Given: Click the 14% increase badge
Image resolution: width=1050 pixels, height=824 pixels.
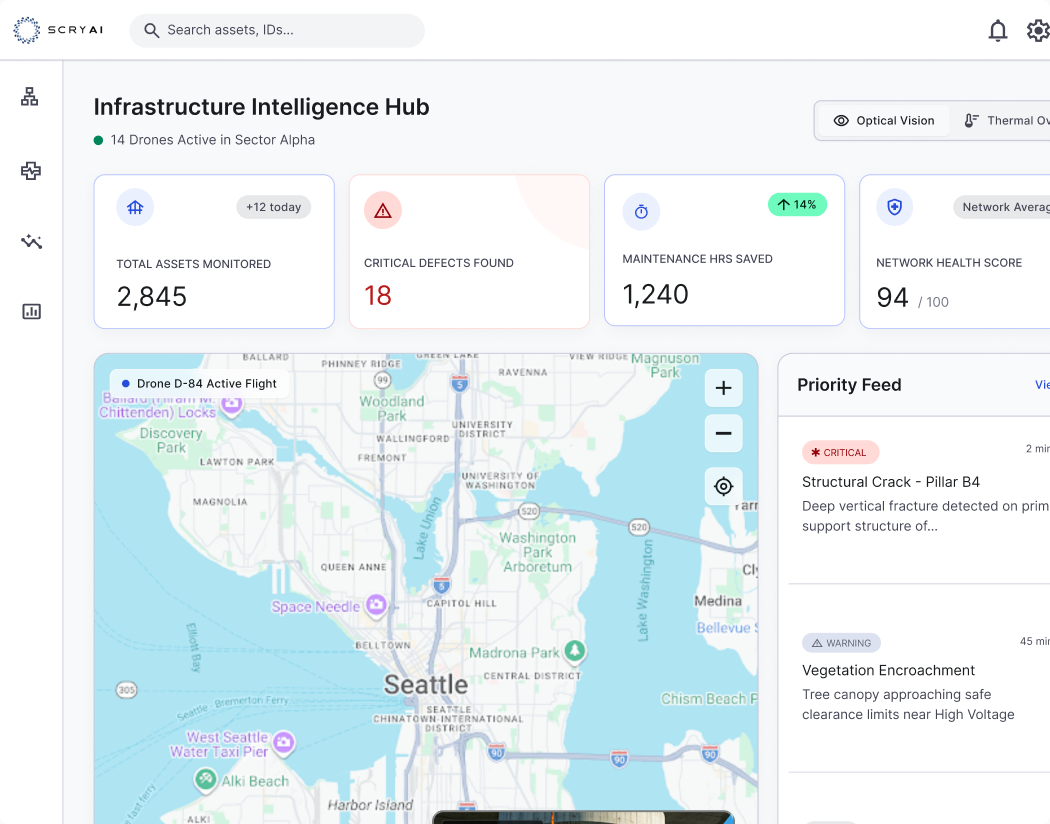Looking at the screenshot, I should (797, 205).
